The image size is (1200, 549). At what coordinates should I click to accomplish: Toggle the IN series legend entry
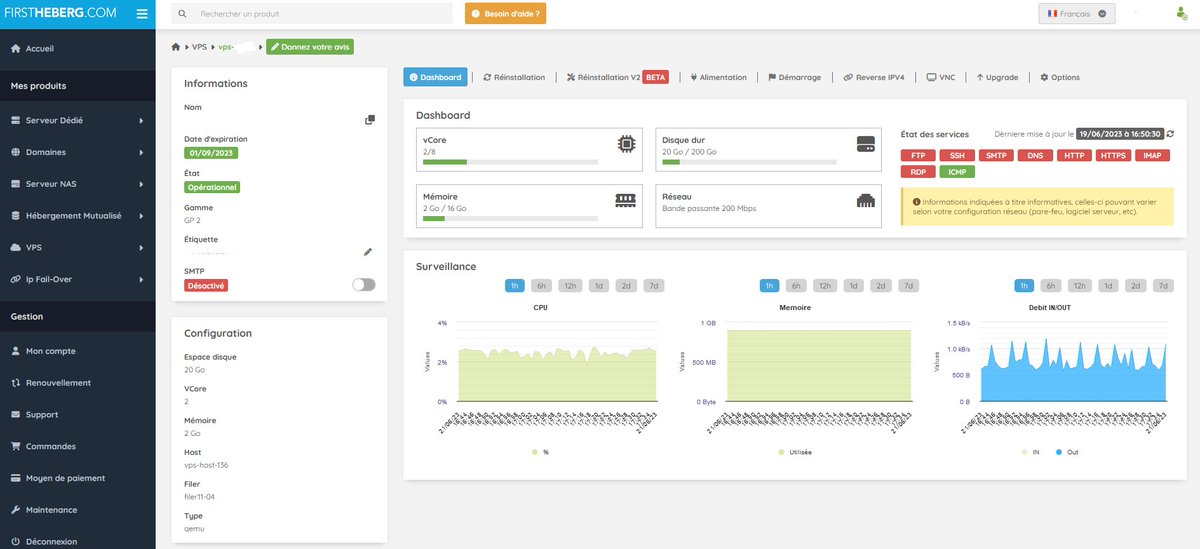point(1029,452)
